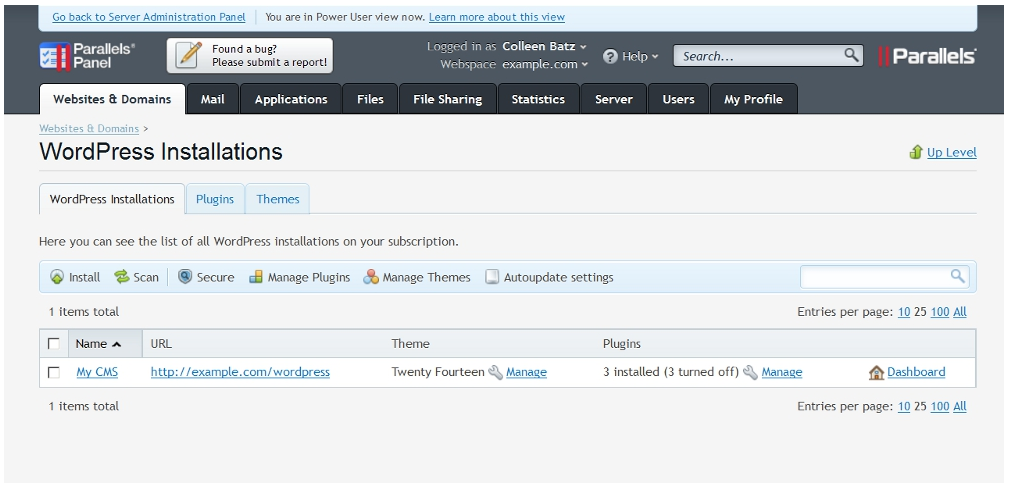Click the URL column header

[161, 344]
